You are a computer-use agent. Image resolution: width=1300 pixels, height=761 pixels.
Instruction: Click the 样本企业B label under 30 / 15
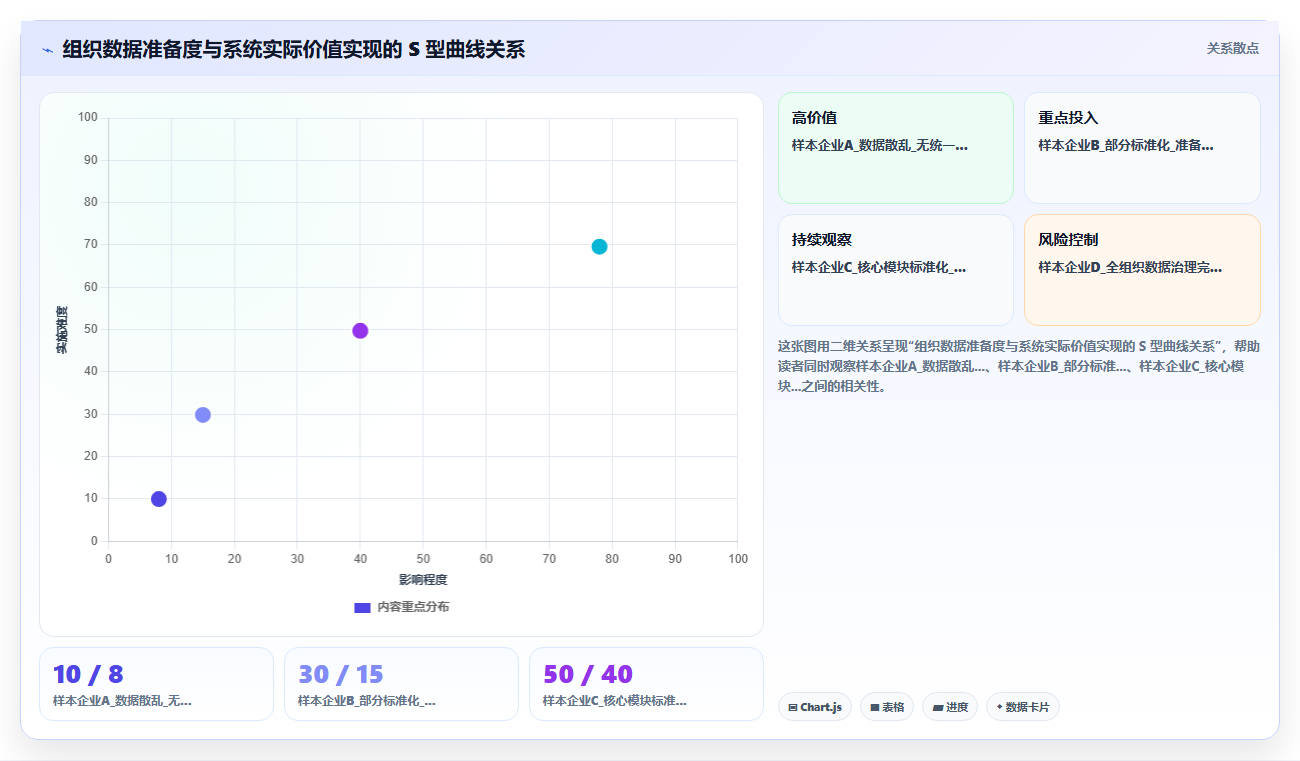(x=367, y=701)
